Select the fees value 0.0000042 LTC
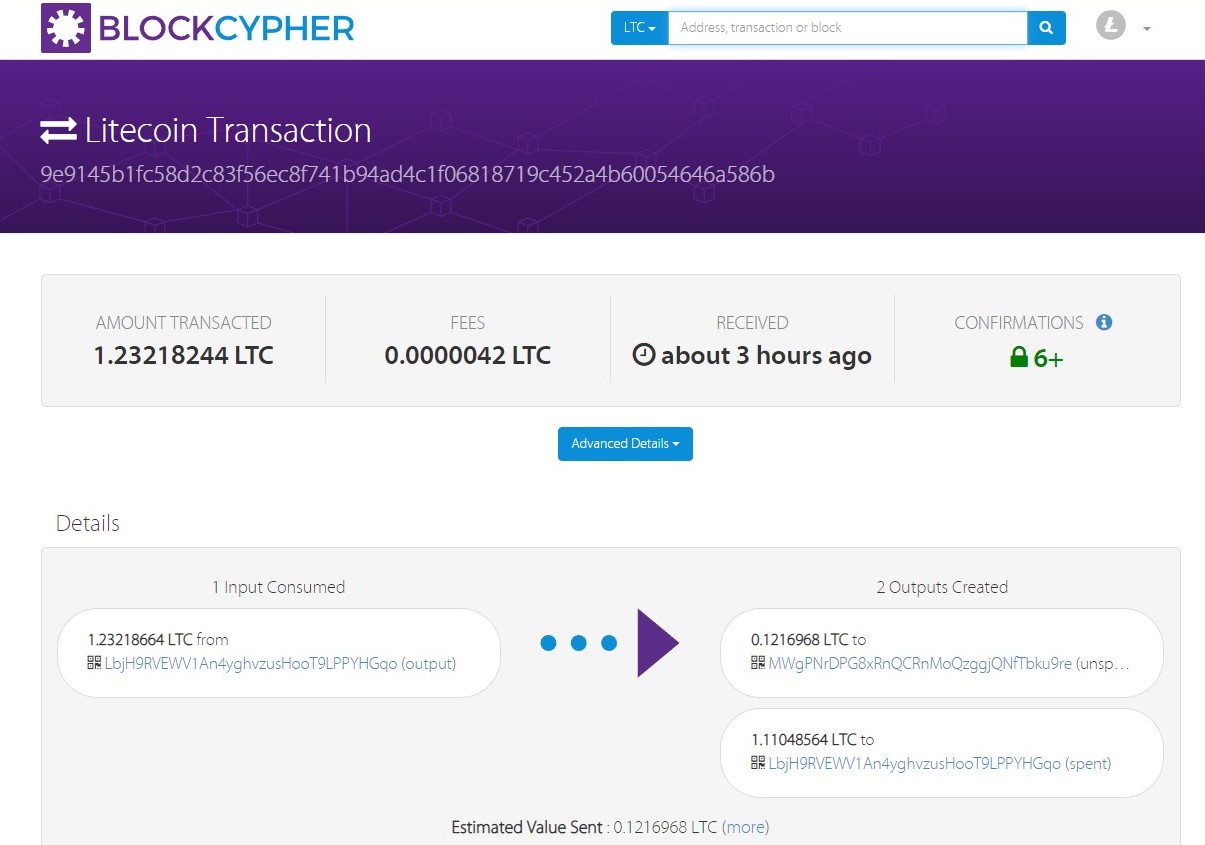 [467, 356]
